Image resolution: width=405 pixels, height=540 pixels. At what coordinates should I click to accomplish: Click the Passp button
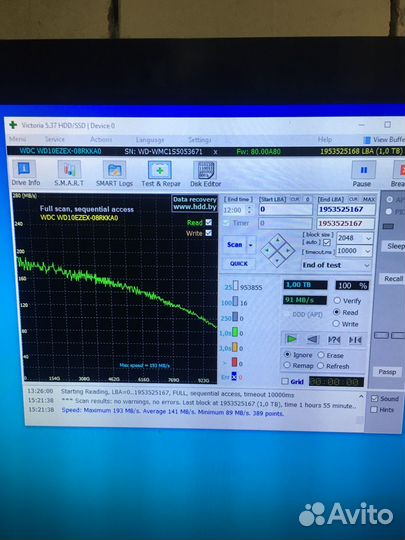[387, 372]
